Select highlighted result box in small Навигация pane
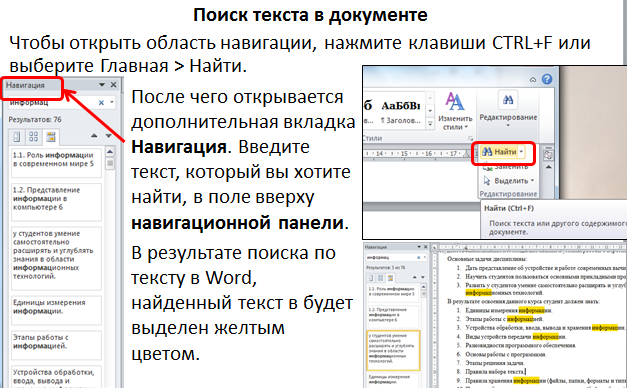 click(x=393, y=350)
